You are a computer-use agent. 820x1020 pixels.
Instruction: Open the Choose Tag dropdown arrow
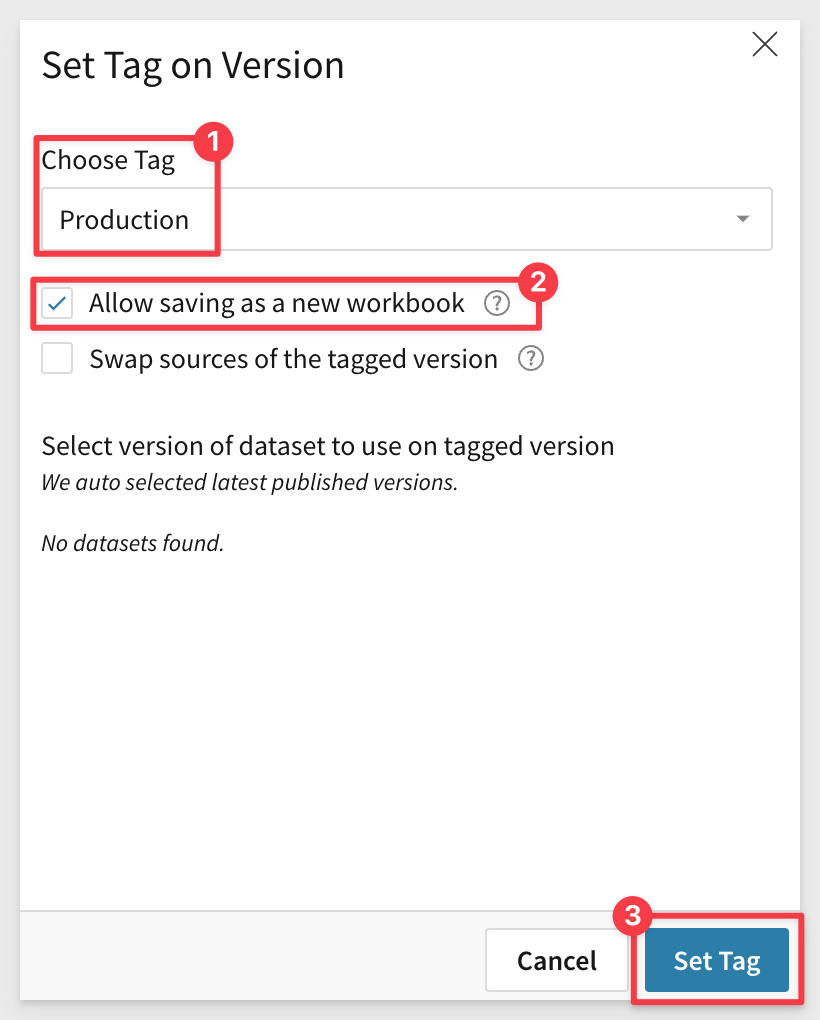pyautogui.click(x=742, y=219)
